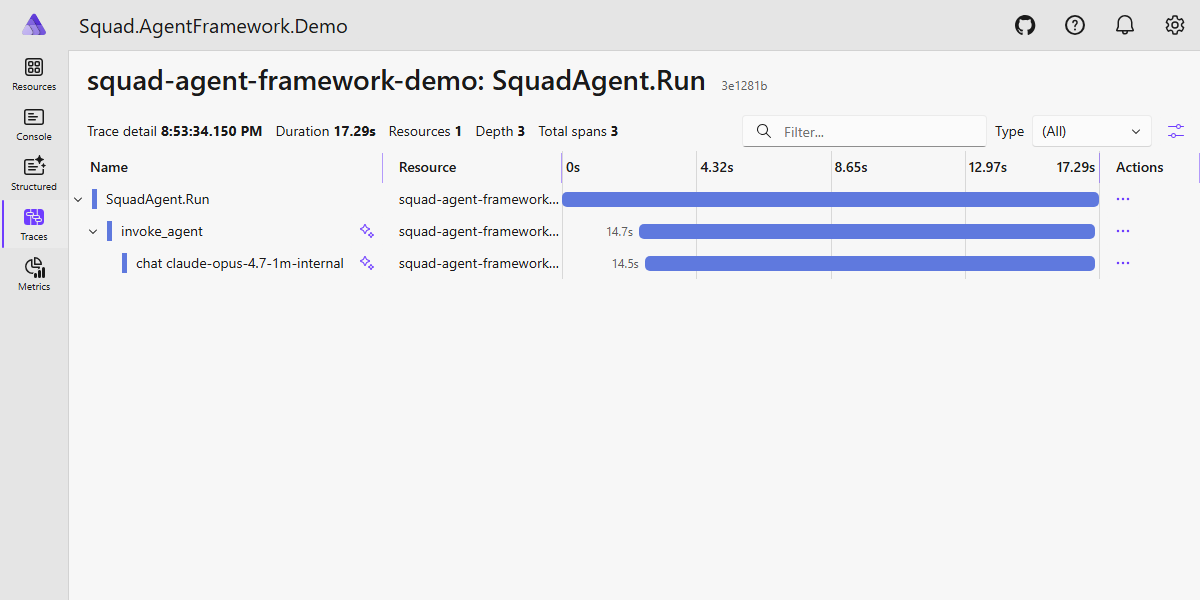
Task: Open actions menu for SquadAgent.Run span
Action: pyautogui.click(x=1123, y=199)
